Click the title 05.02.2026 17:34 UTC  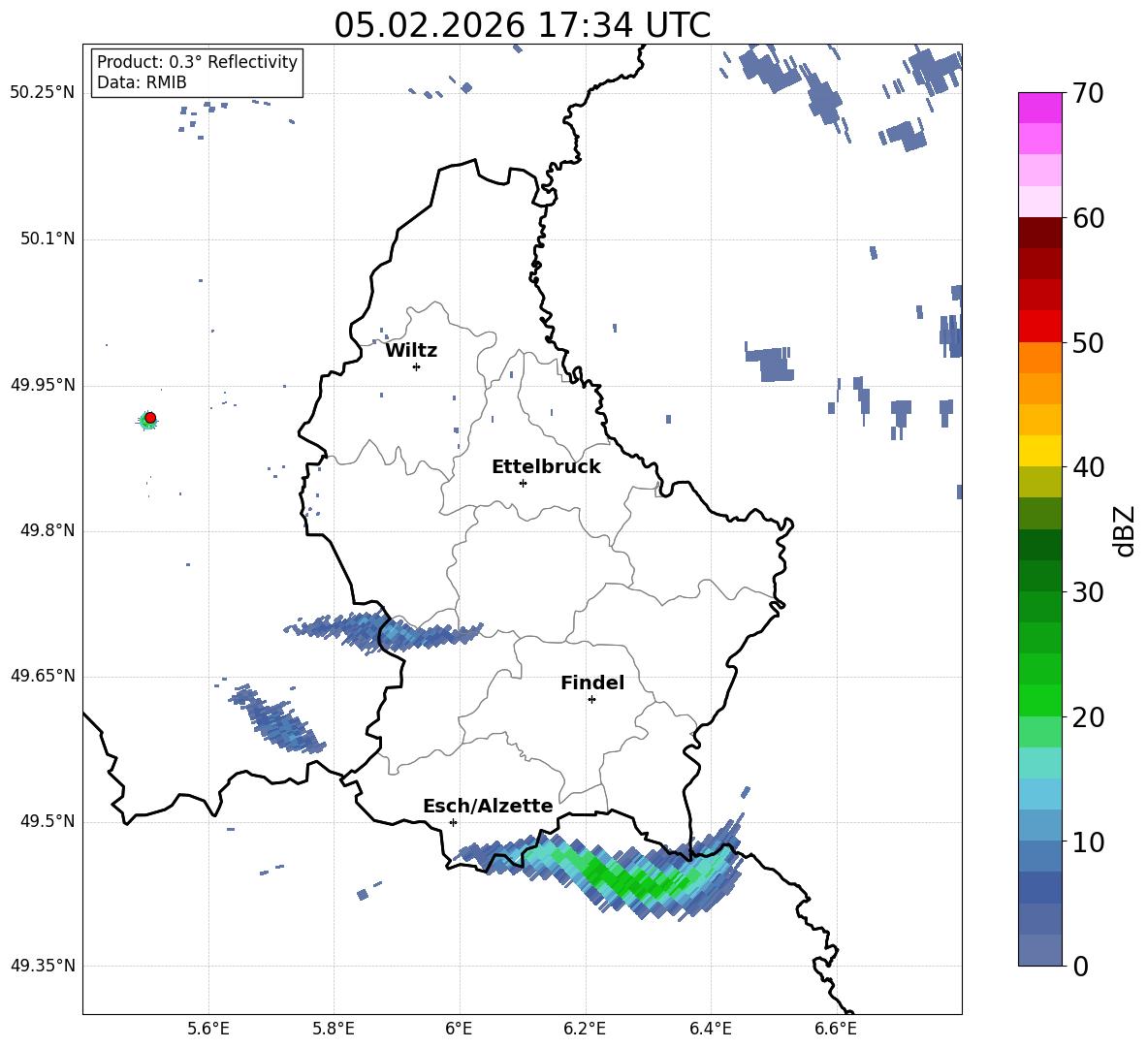[522, 25]
